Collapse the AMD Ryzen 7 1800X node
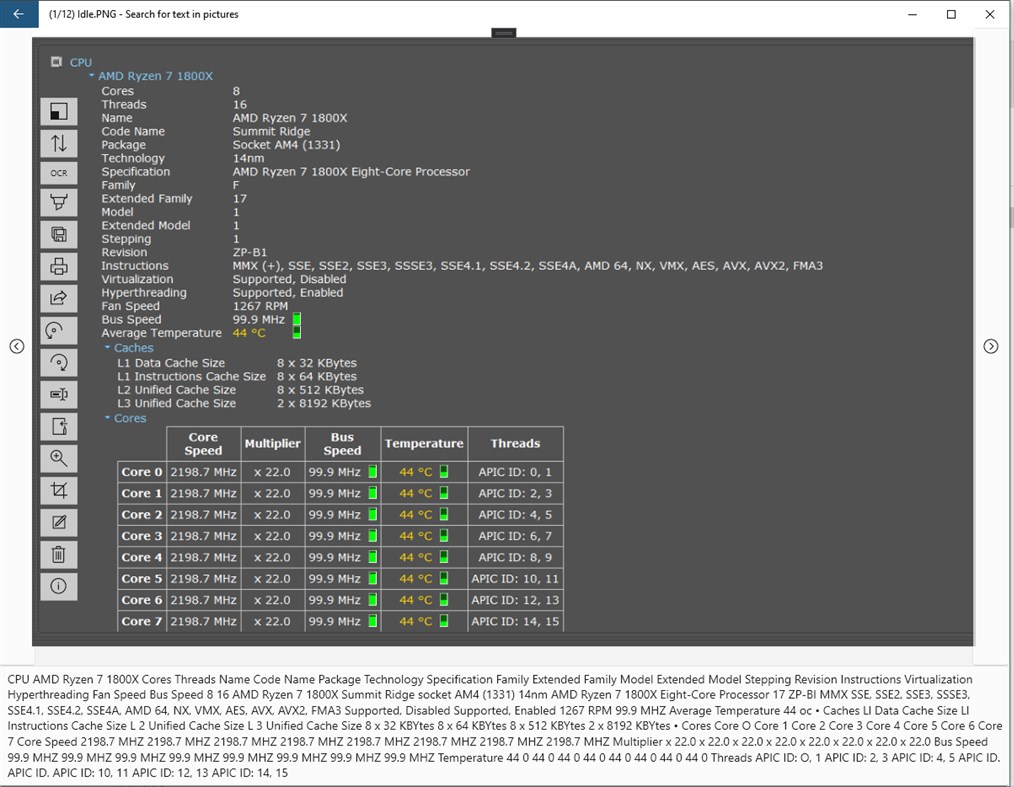The image size is (1014, 787). point(92,76)
